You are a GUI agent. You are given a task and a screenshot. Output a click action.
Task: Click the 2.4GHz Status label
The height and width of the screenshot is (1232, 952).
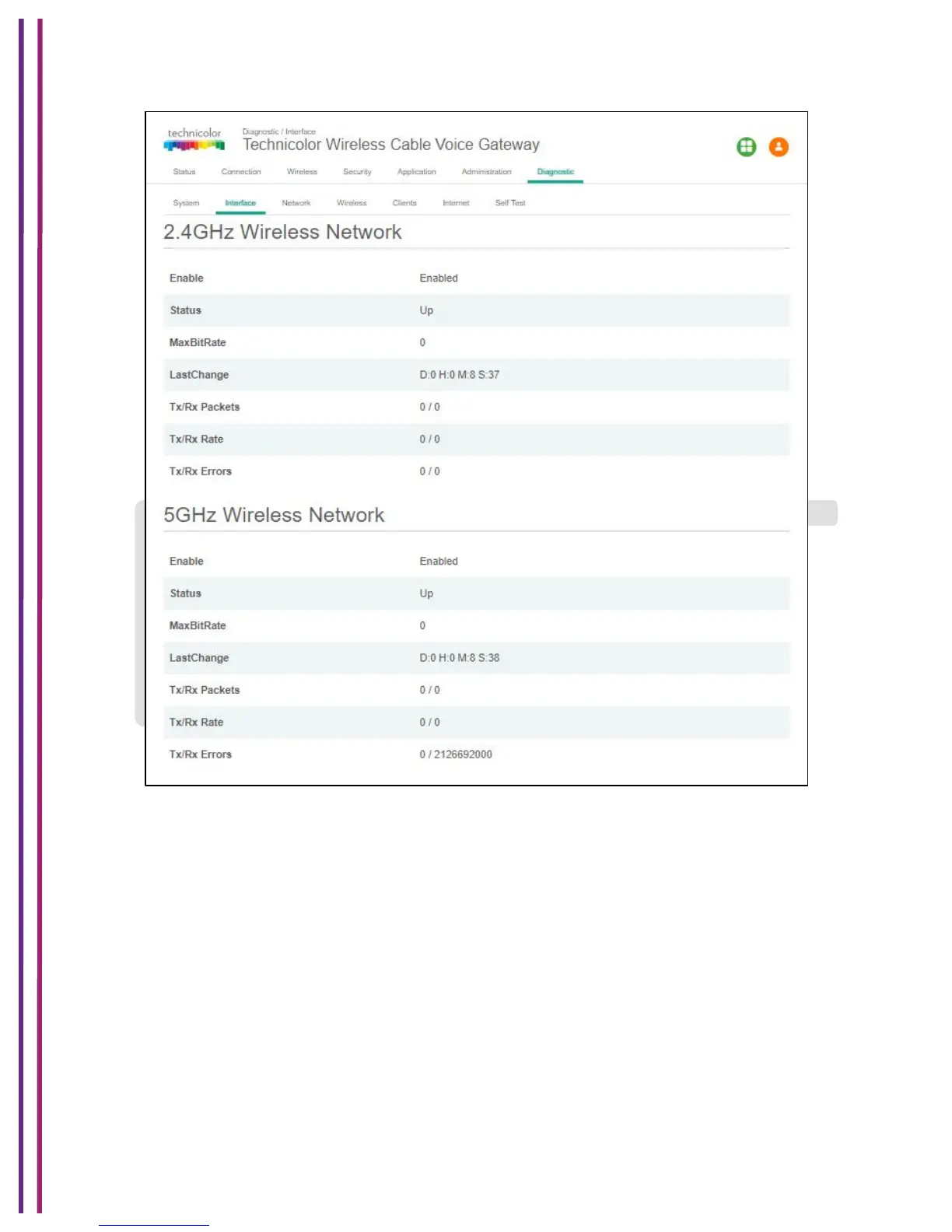point(185,310)
